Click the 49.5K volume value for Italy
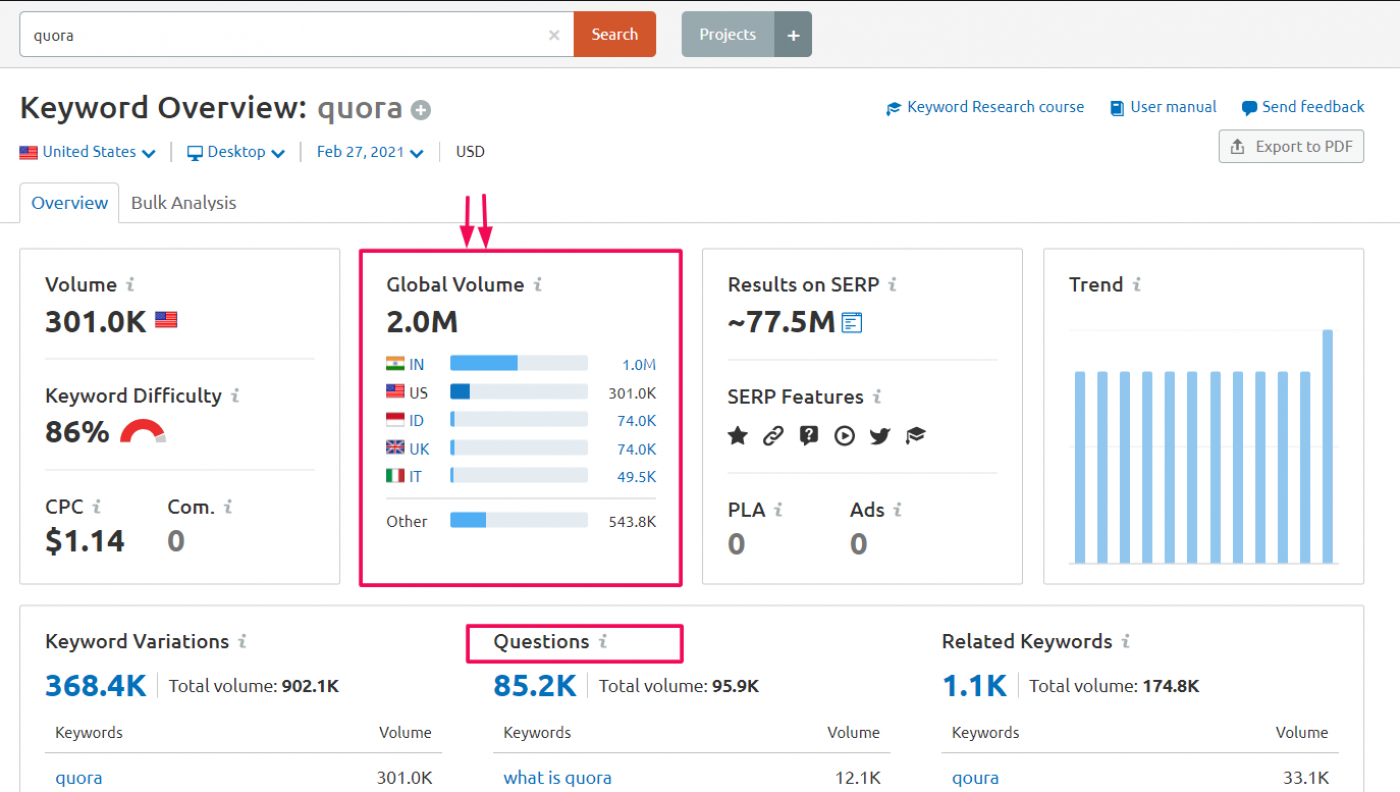This screenshot has width=1400, height=792. click(636, 477)
